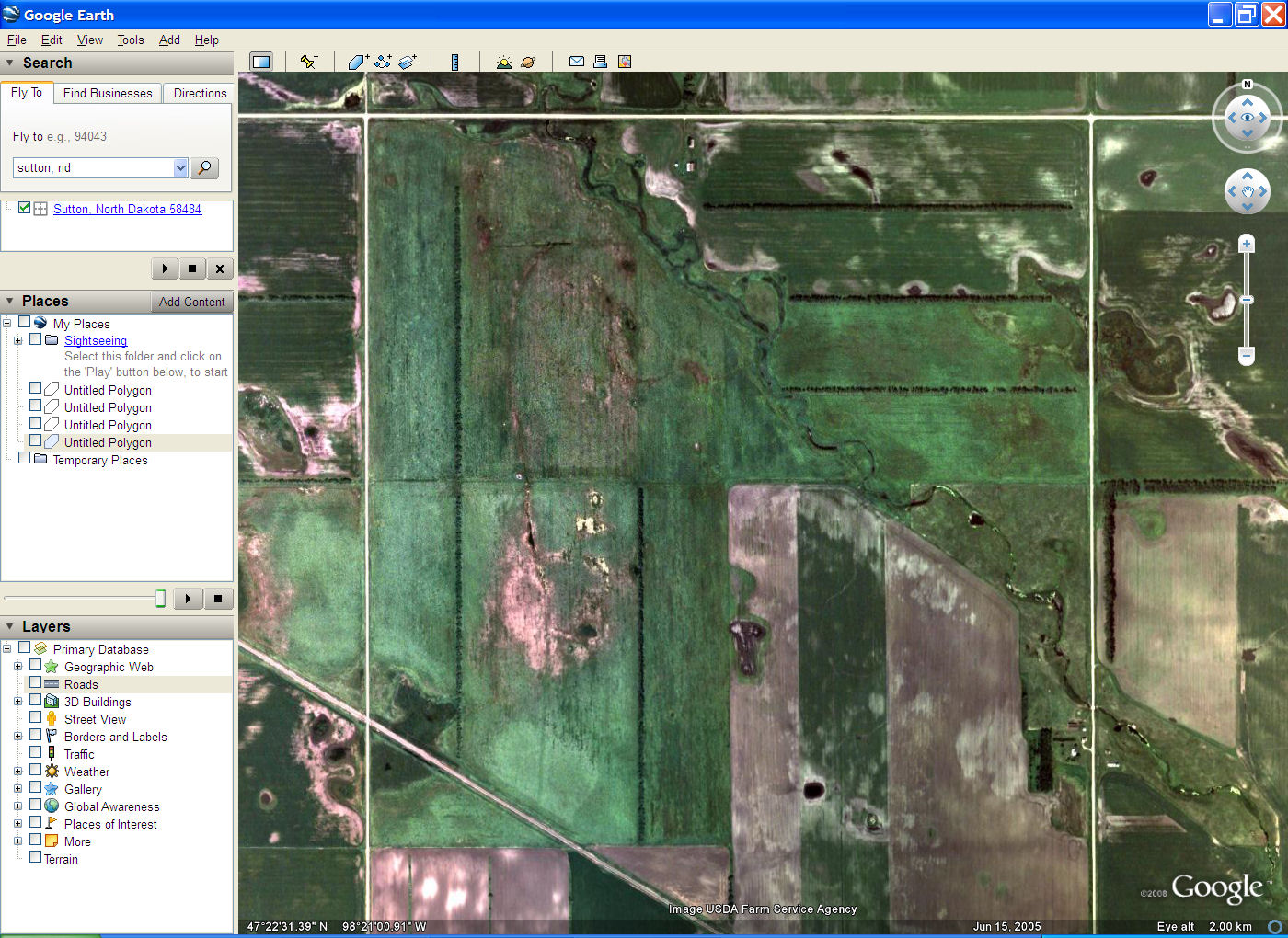Switch to Find Businesses tab
Viewport: 1288px width, 938px height.
[108, 93]
